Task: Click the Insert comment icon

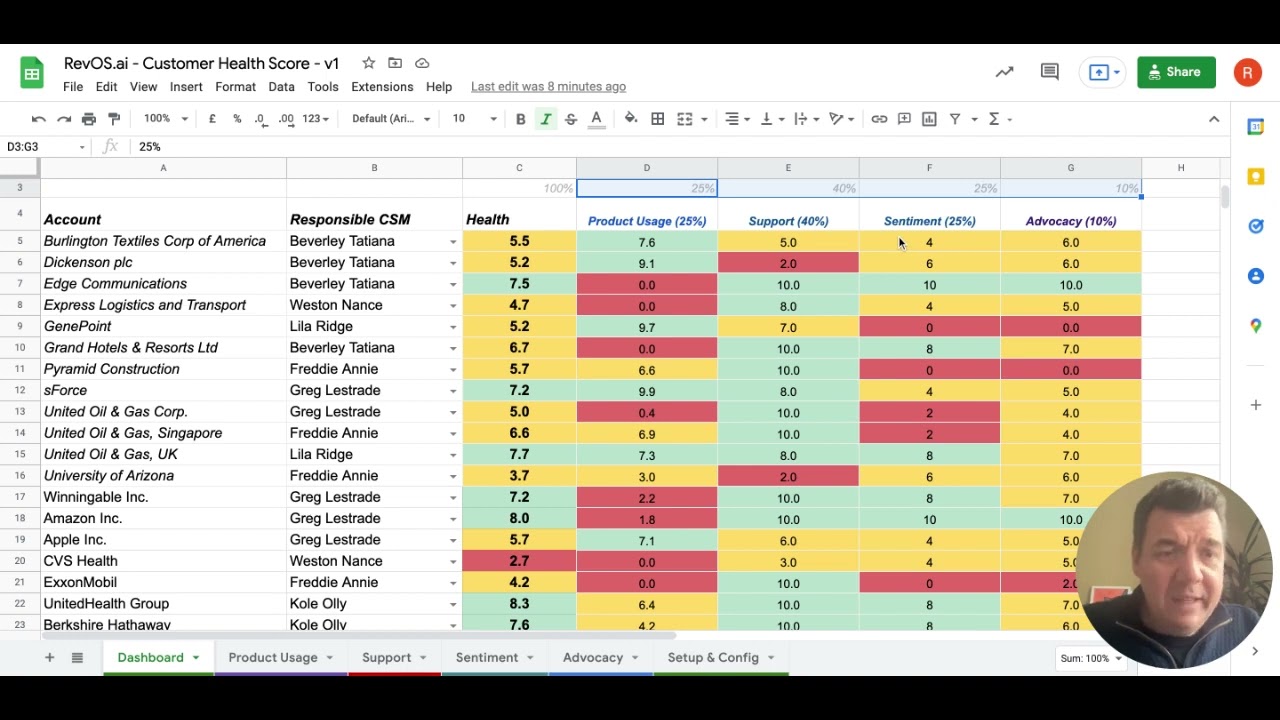Action: pyautogui.click(x=904, y=119)
